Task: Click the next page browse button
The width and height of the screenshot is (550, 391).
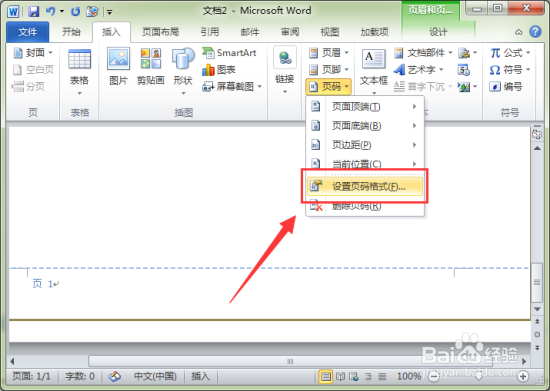Action: point(537,348)
